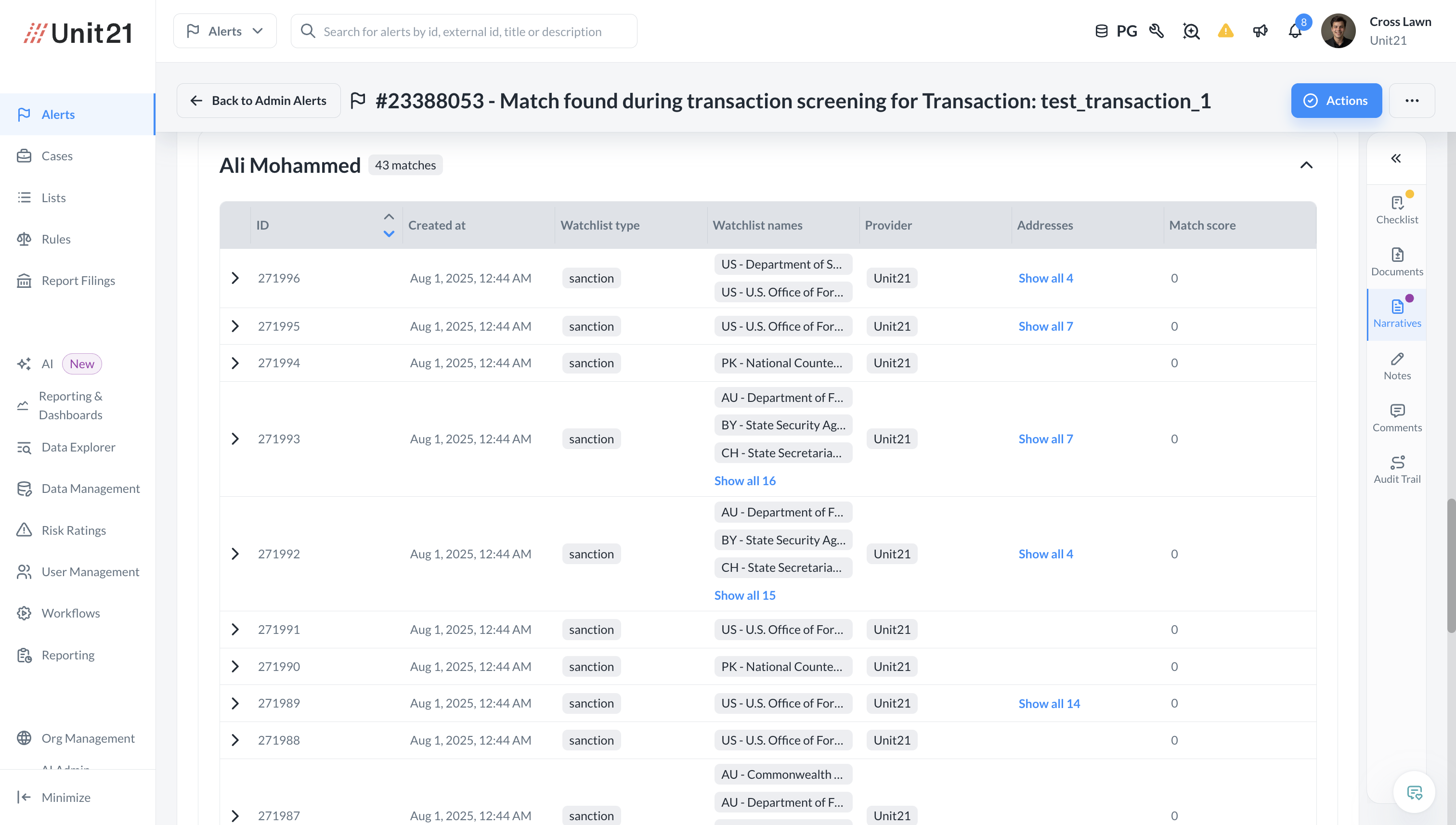Image resolution: width=1456 pixels, height=825 pixels.
Task: Collapse the Ali Mohammed matches section
Action: [1306, 166]
